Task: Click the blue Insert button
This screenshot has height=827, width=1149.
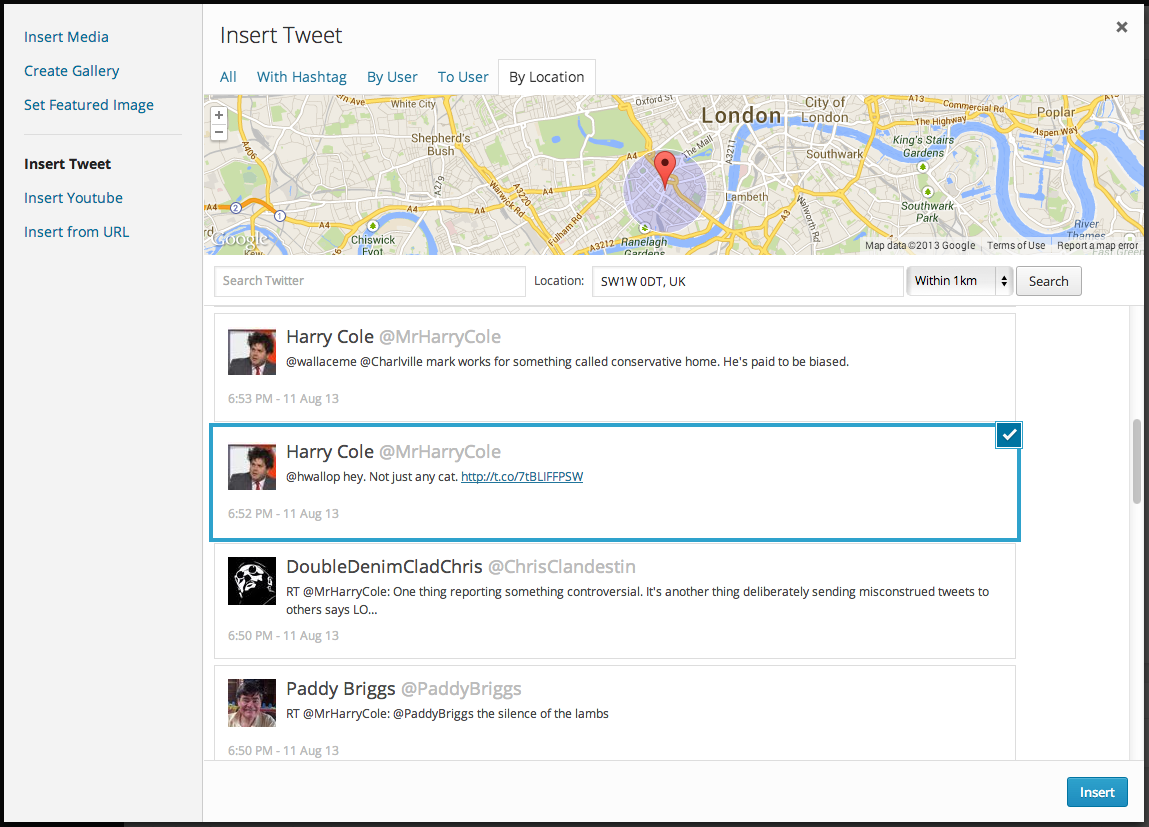Action: 1097,792
